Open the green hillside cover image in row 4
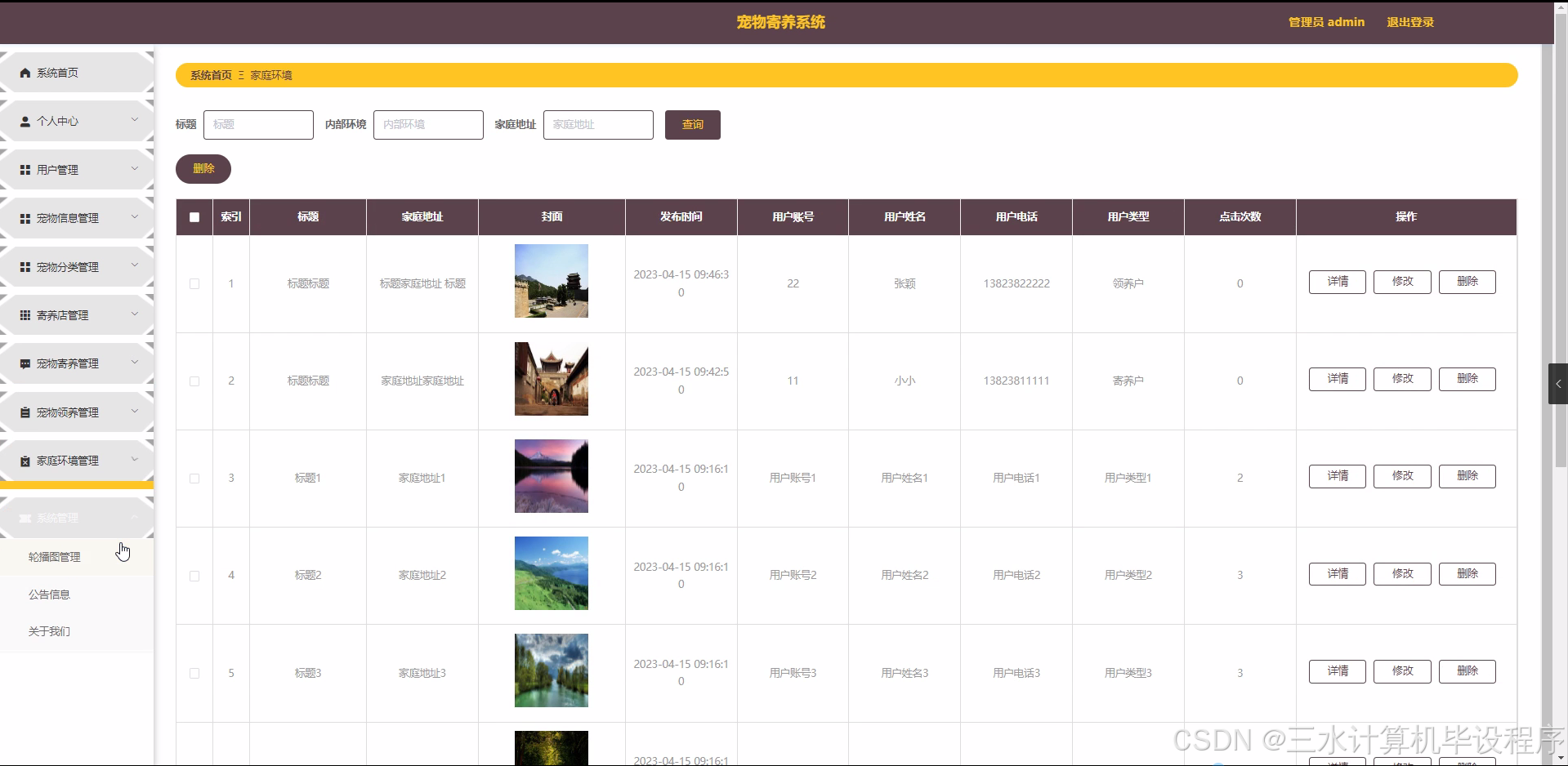This screenshot has width=1568, height=766. (x=552, y=573)
